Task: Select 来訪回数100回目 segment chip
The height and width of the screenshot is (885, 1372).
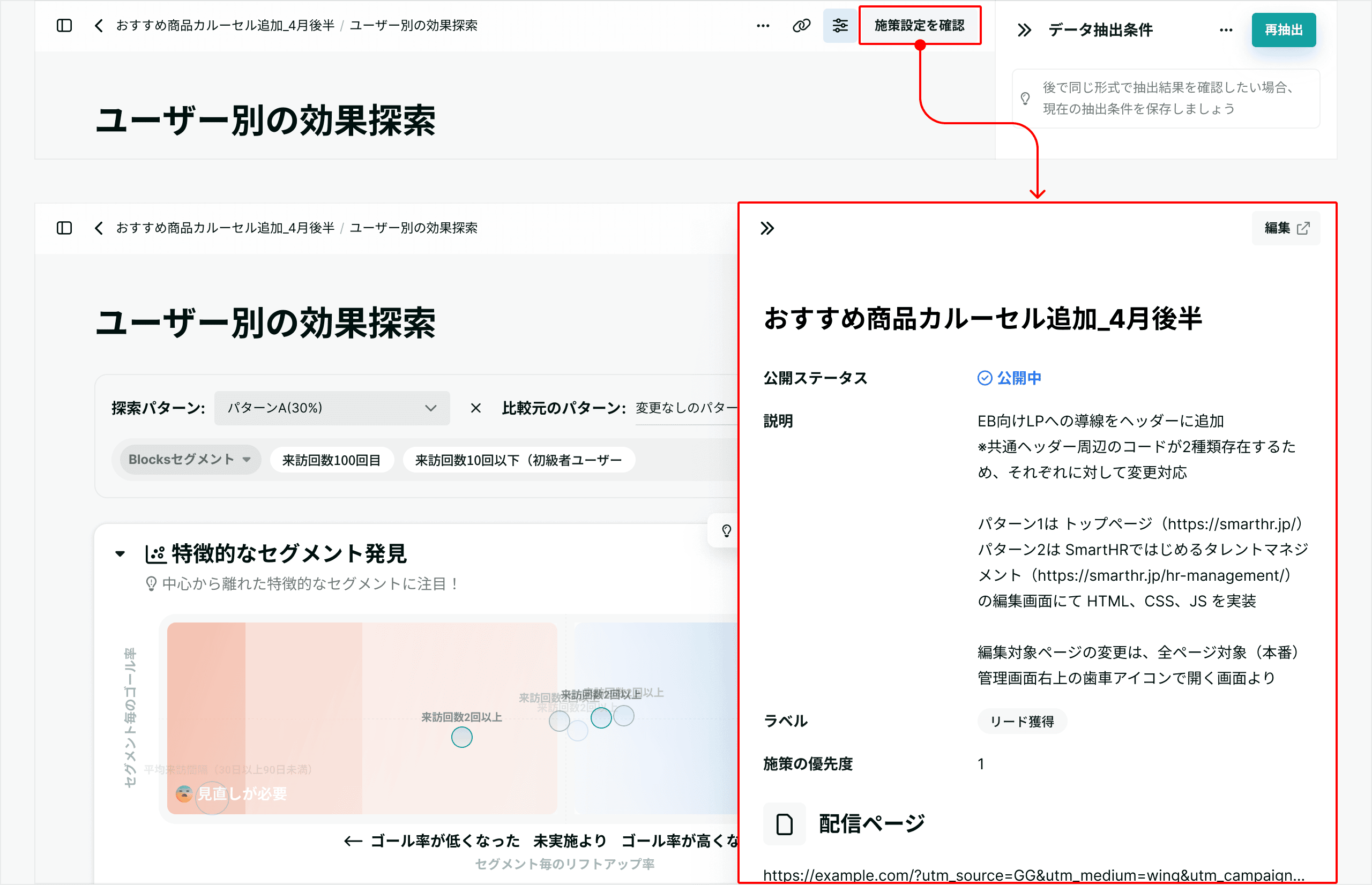Action: point(331,460)
